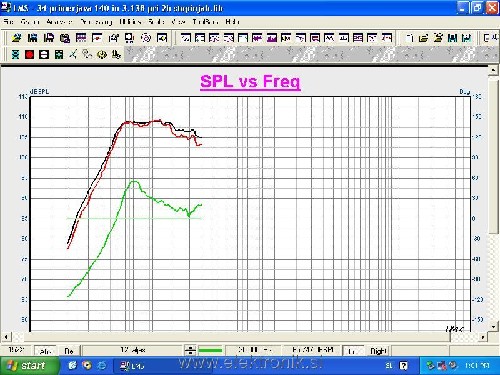Open the File menu
The width and height of the screenshot is (500, 375).
(x=9, y=22)
